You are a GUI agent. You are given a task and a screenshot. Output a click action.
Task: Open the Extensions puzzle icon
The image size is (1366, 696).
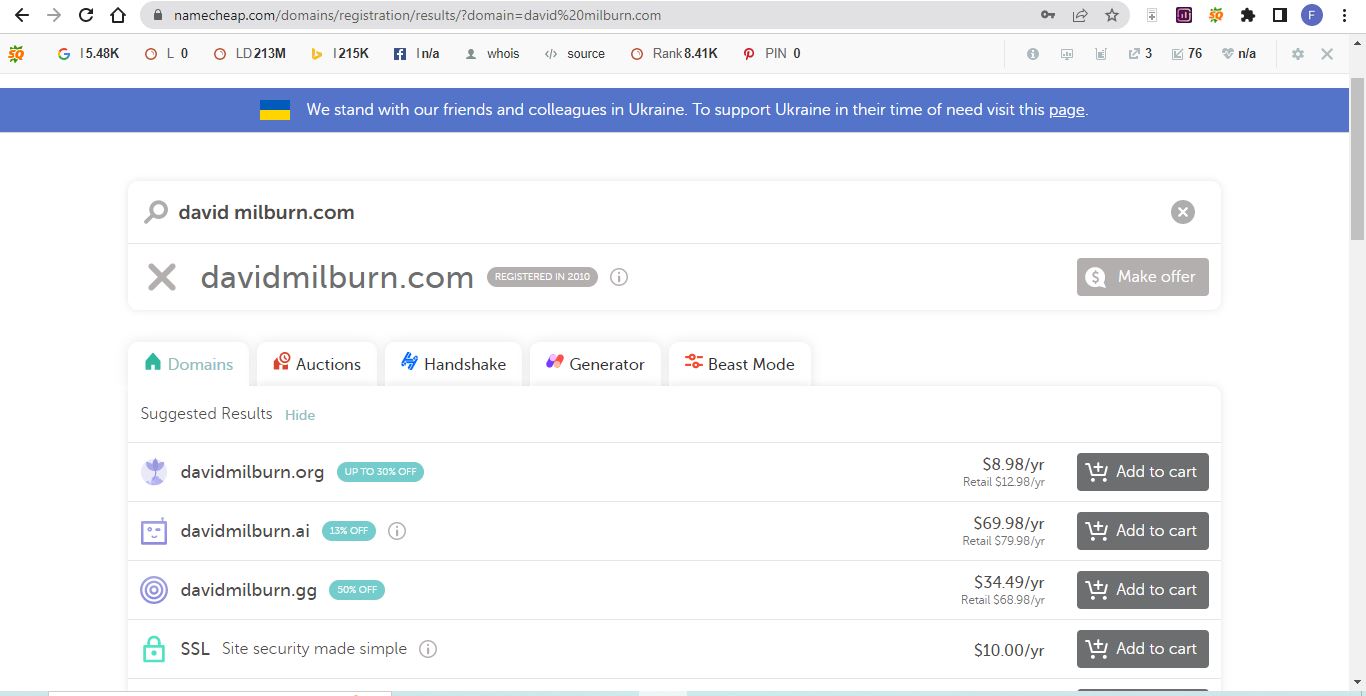pyautogui.click(x=1247, y=15)
